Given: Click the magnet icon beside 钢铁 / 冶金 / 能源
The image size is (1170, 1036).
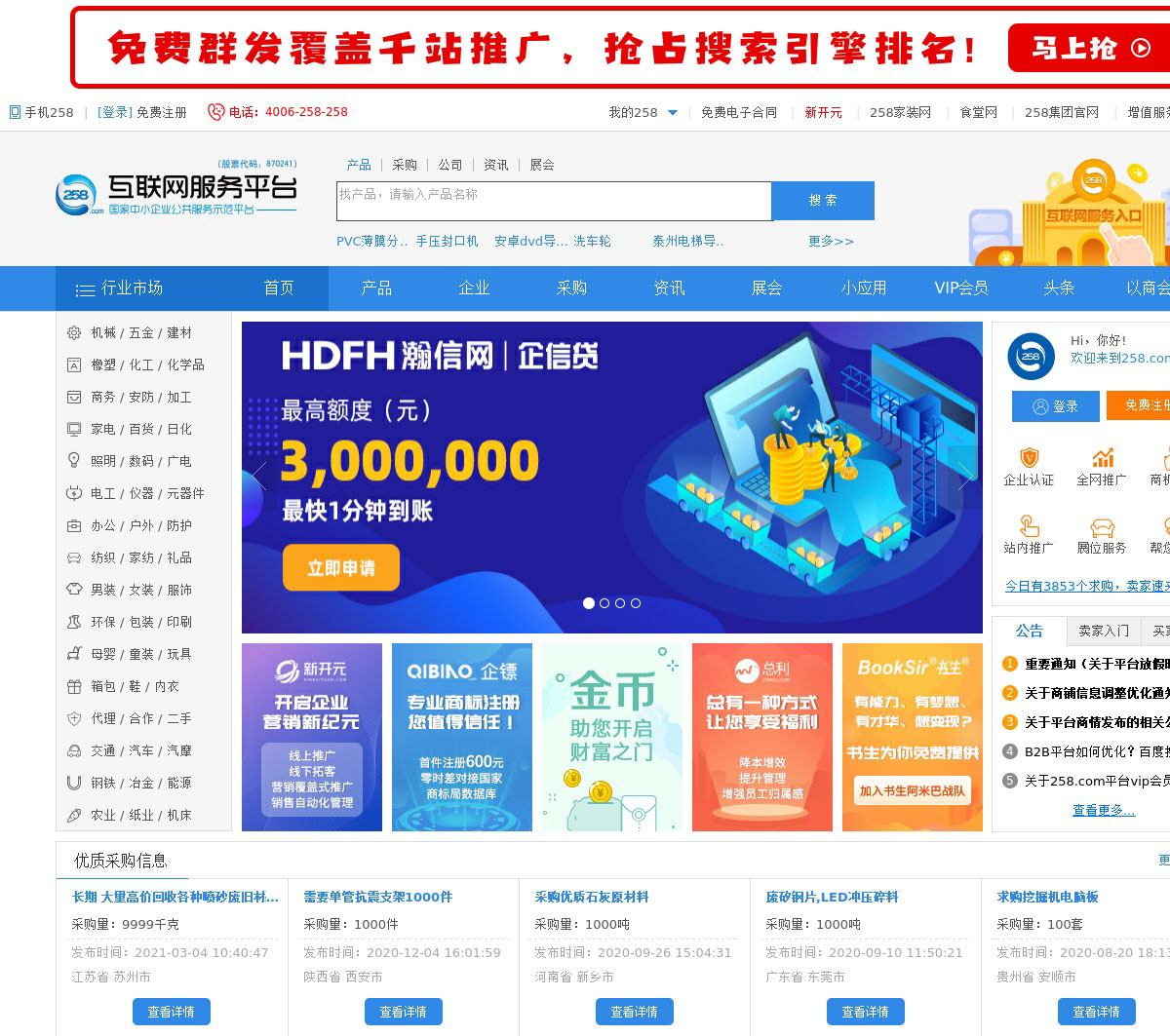Looking at the screenshot, I should click(74, 783).
